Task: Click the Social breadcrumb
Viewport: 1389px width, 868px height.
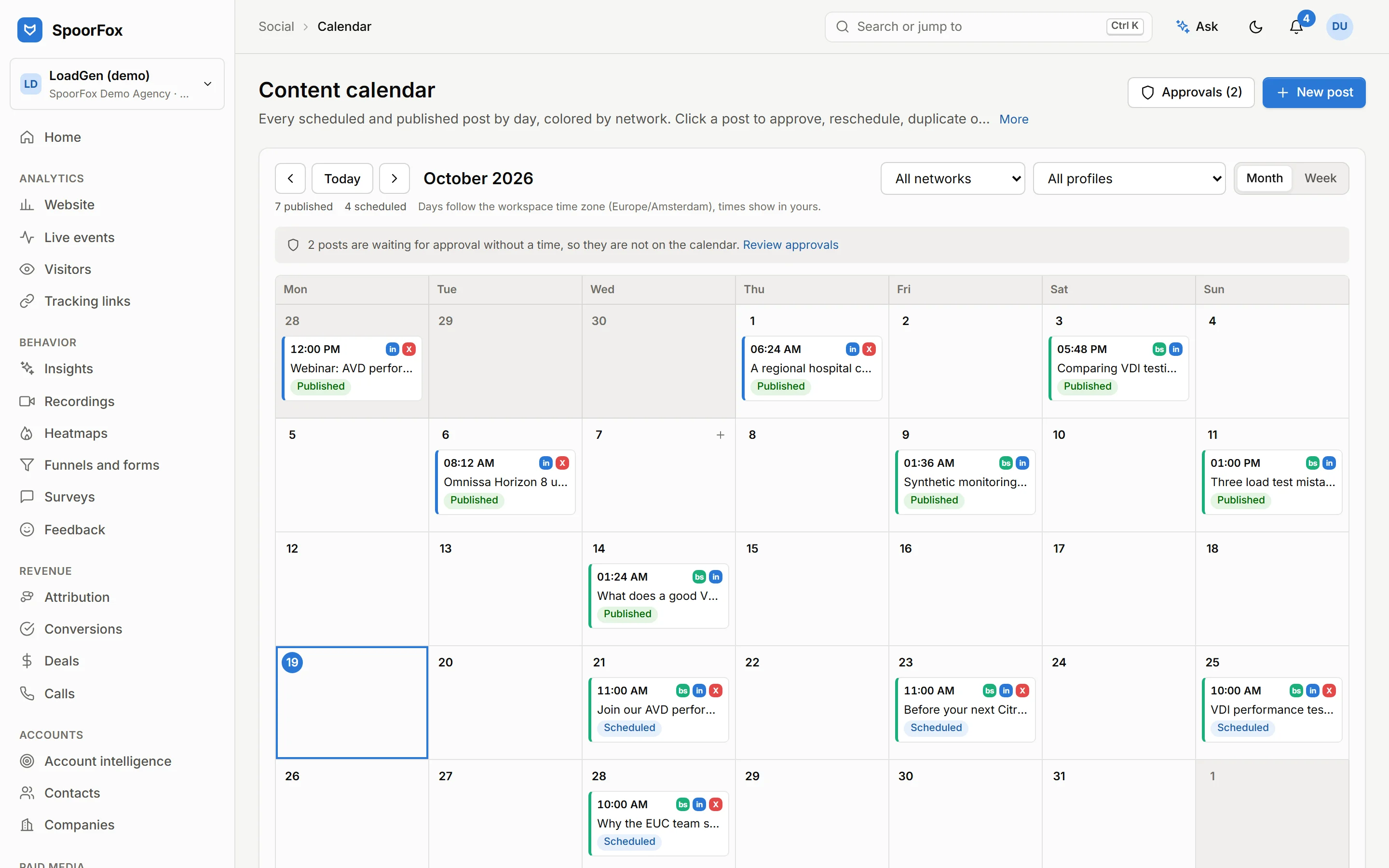Action: [276, 27]
